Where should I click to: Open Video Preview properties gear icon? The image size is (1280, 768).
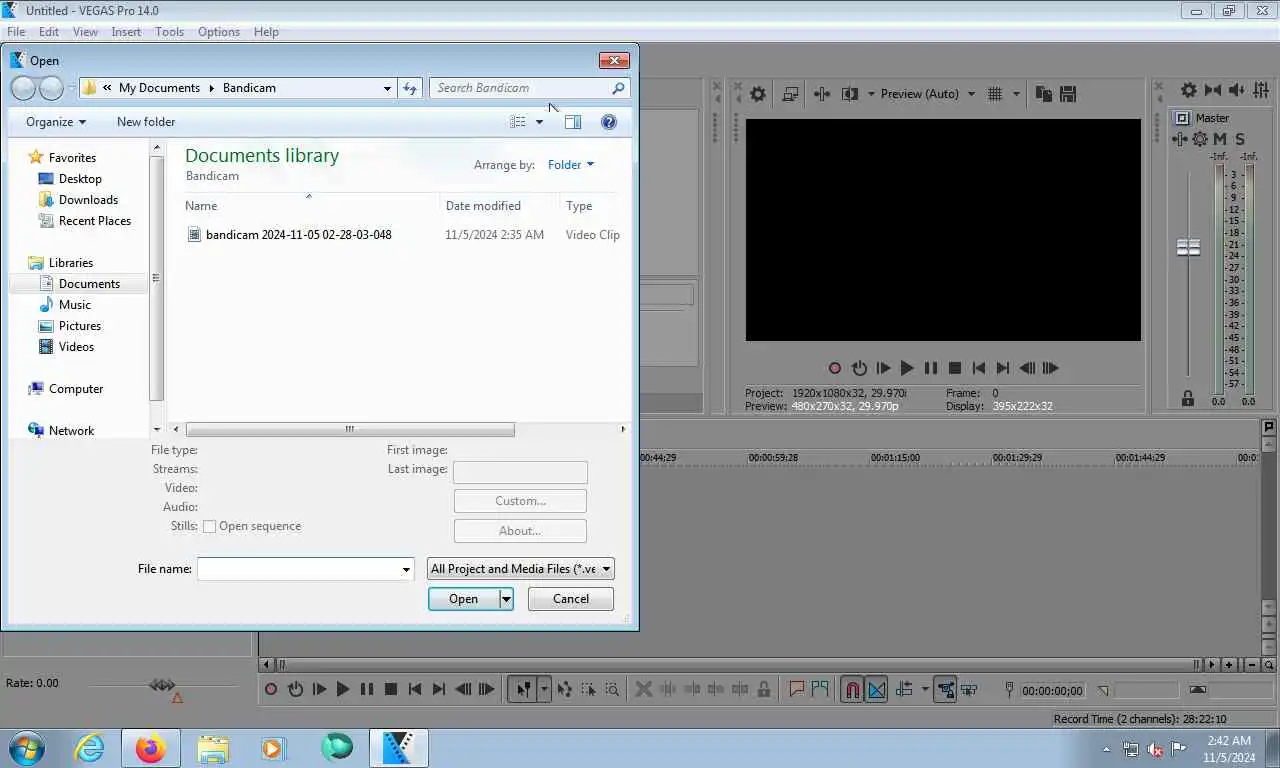click(x=758, y=94)
